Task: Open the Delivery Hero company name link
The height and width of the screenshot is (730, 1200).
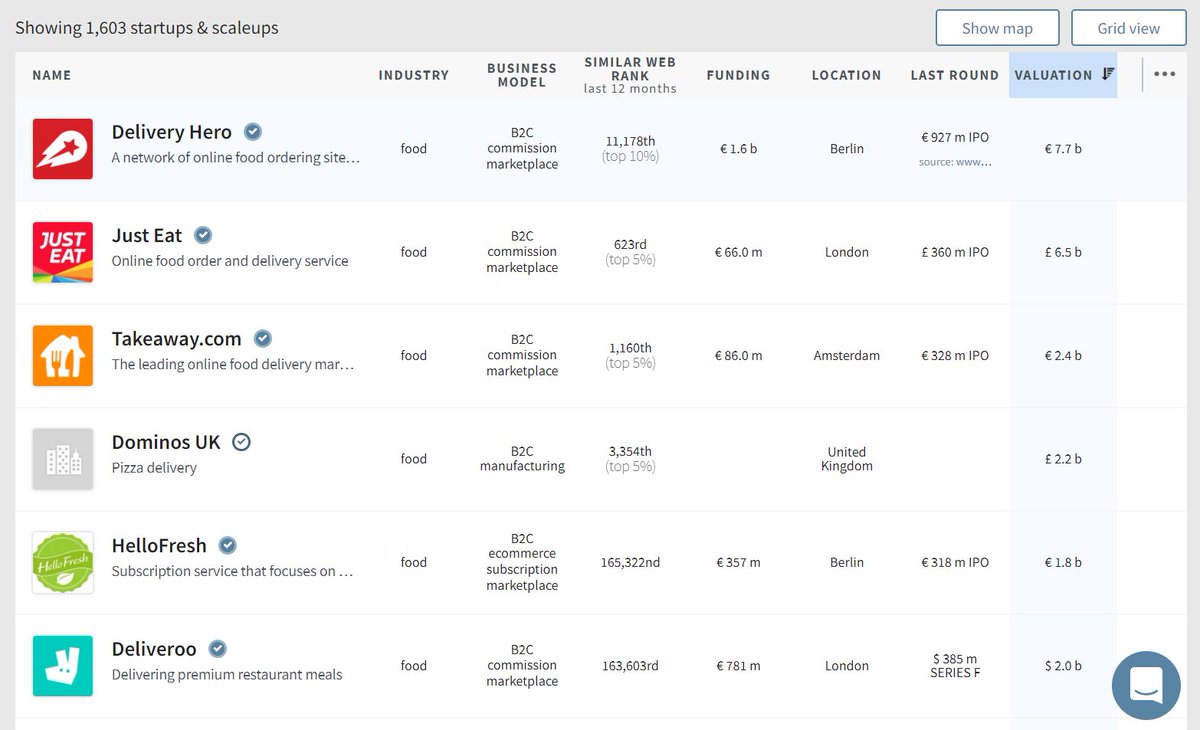Action: (172, 132)
